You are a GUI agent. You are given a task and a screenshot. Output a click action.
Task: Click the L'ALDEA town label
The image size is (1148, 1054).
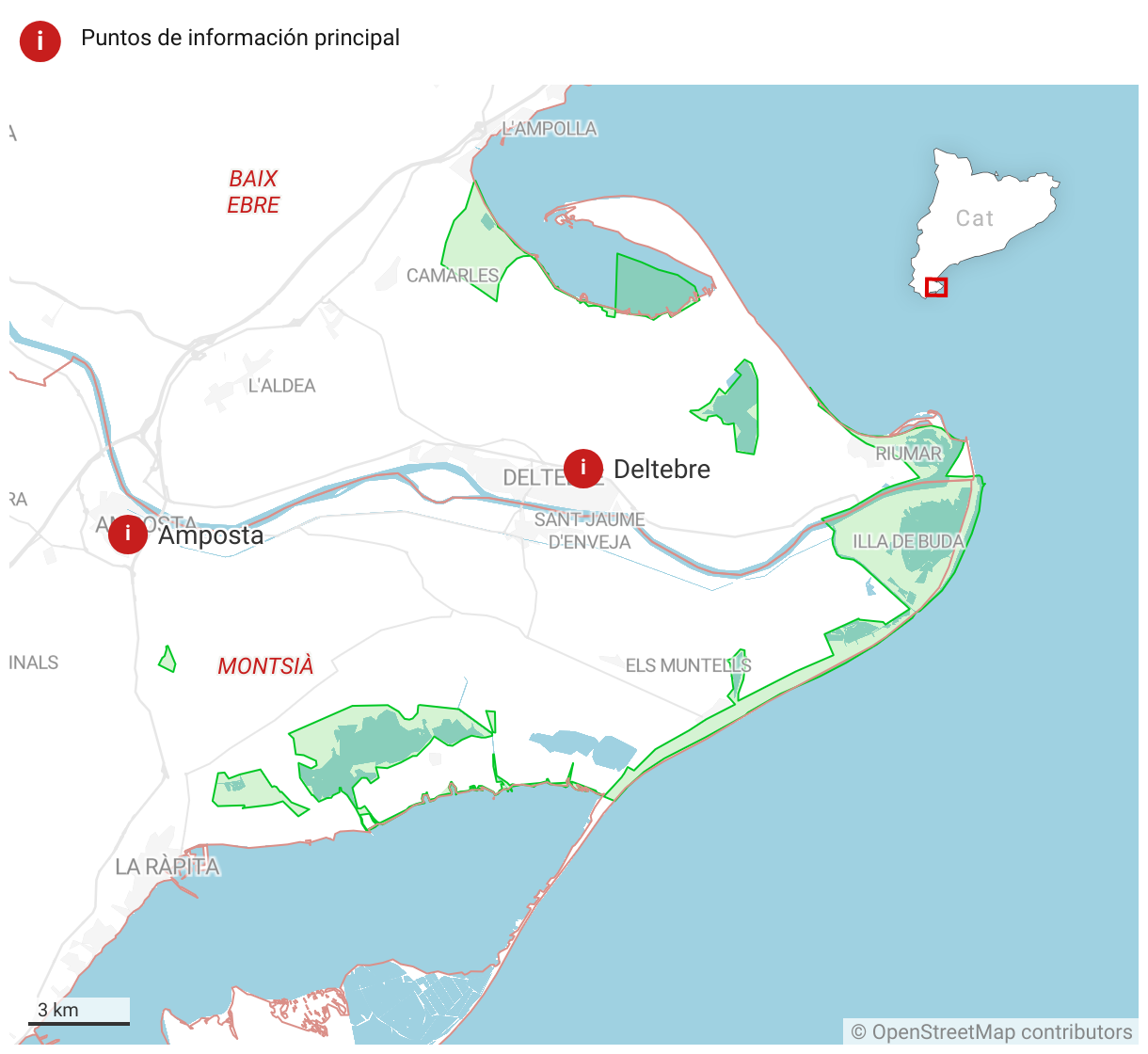pyautogui.click(x=281, y=386)
